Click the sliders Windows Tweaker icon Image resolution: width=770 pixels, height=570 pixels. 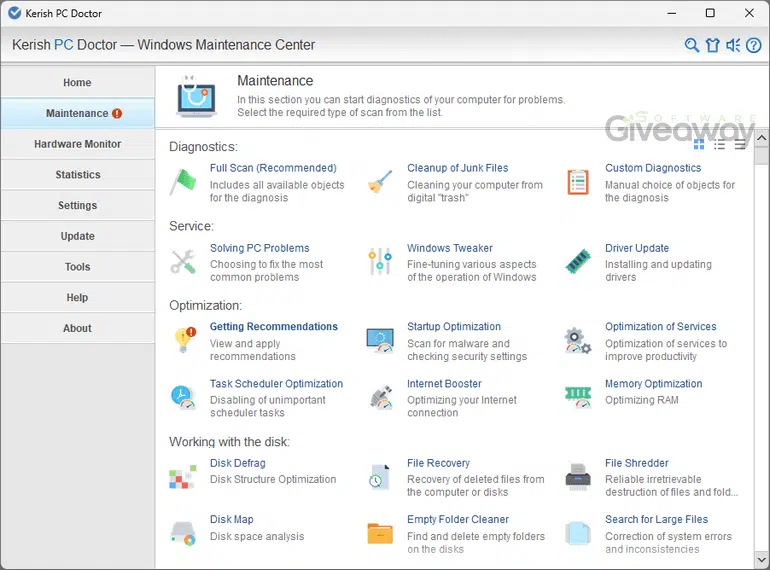[x=380, y=261]
